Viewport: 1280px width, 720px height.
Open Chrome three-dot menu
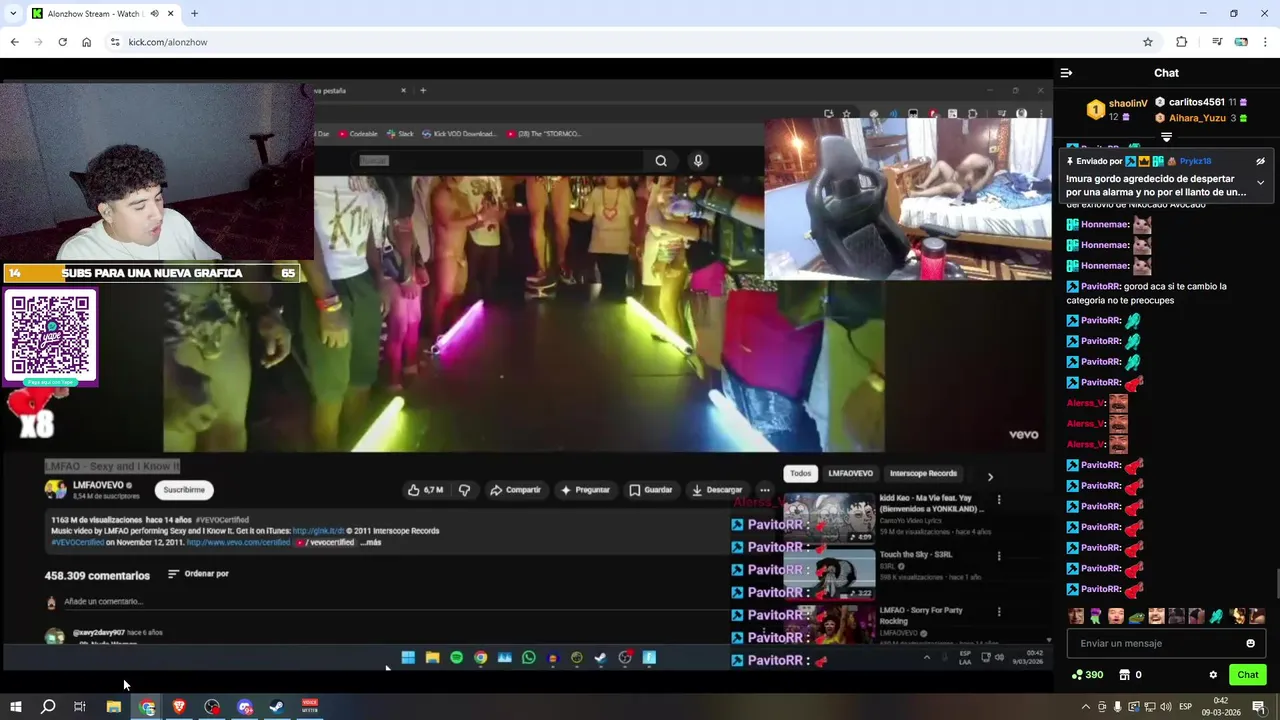[x=1266, y=42]
